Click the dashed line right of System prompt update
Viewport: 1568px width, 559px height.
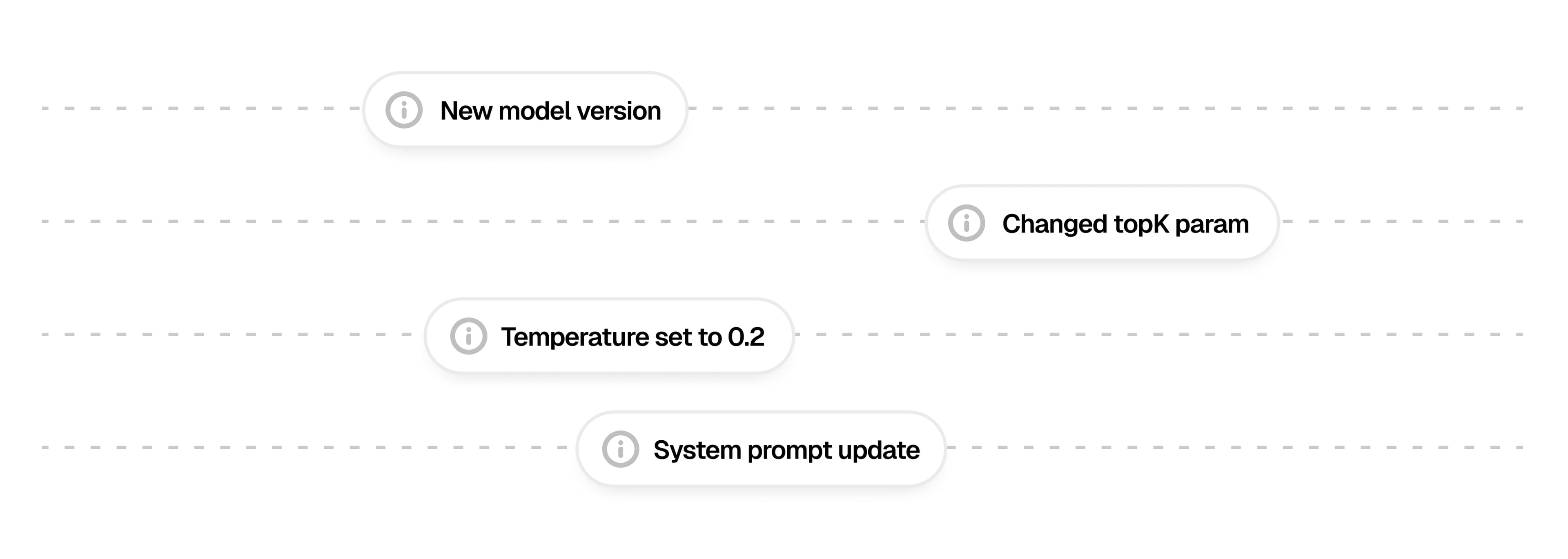(1236, 448)
